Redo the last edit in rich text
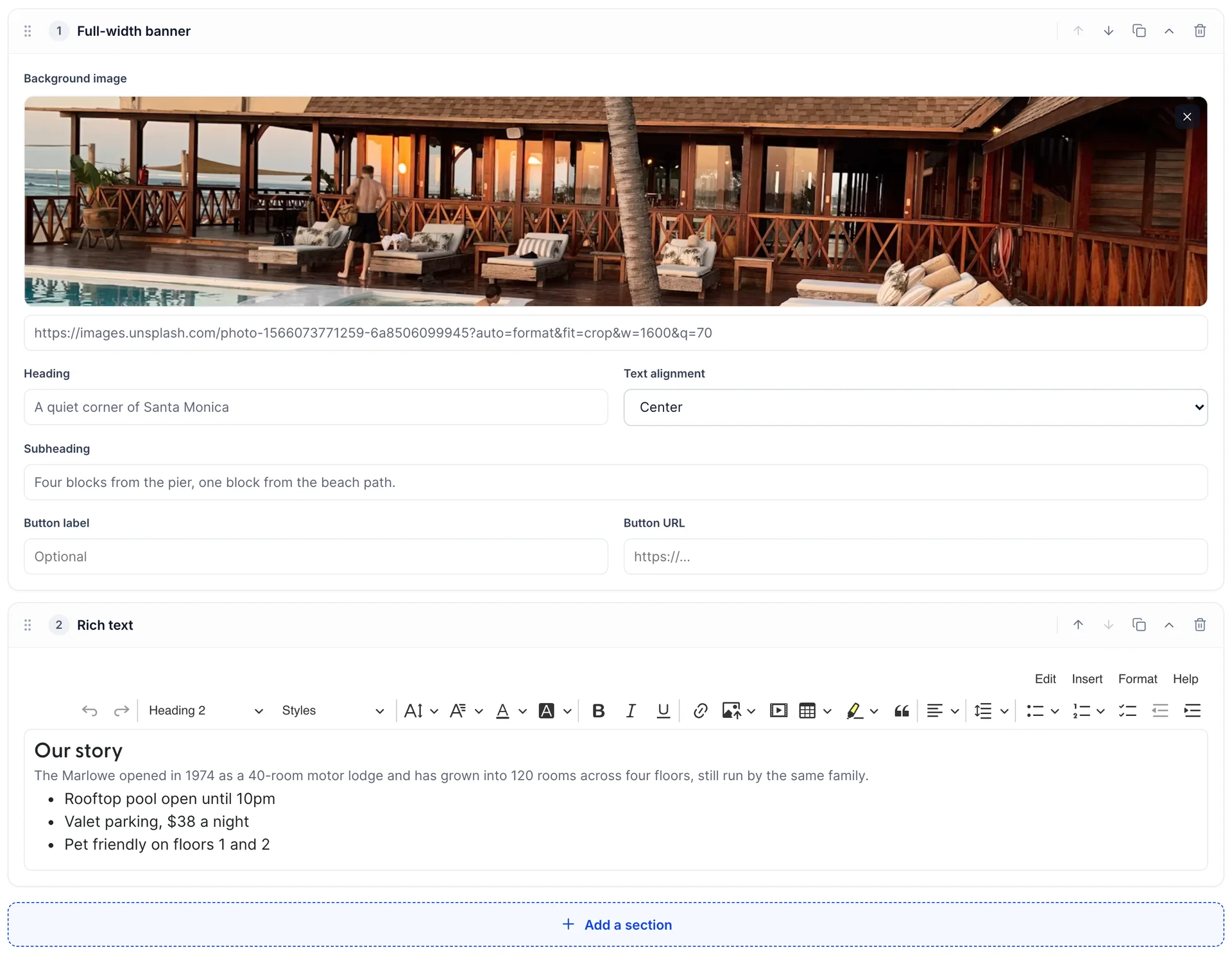The image size is (1232, 954). (x=121, y=710)
